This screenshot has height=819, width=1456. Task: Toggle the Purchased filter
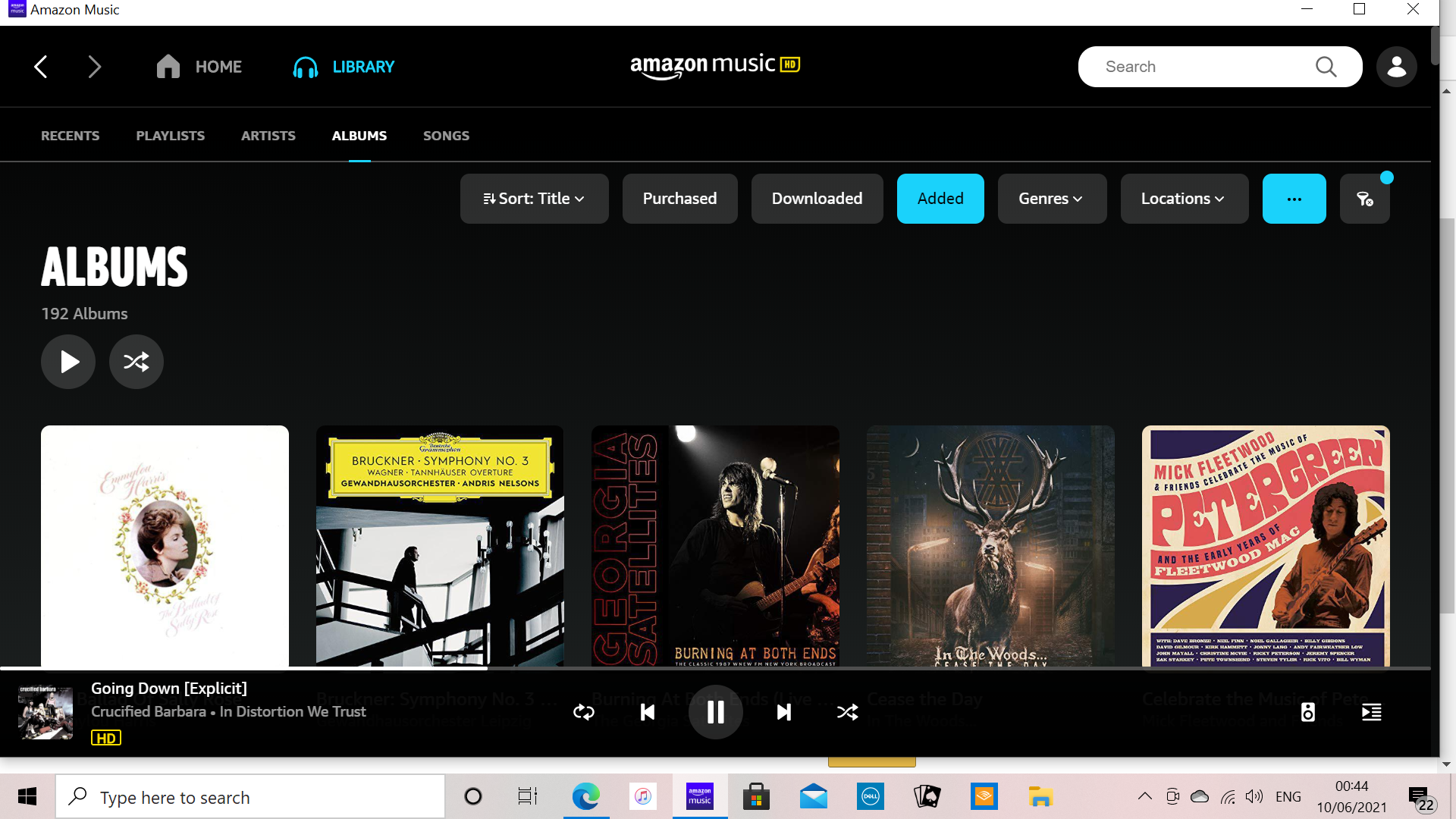click(x=679, y=199)
